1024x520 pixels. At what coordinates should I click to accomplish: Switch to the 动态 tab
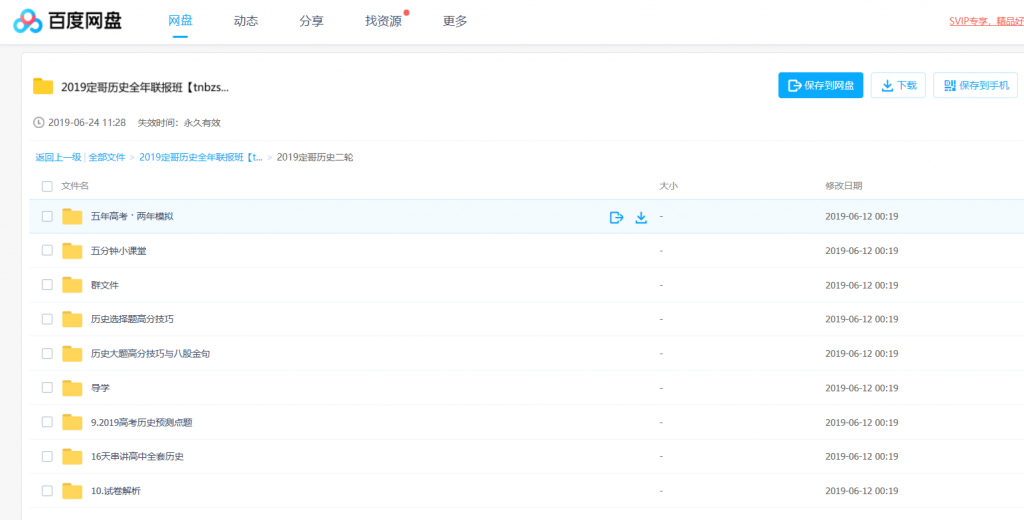[246, 21]
